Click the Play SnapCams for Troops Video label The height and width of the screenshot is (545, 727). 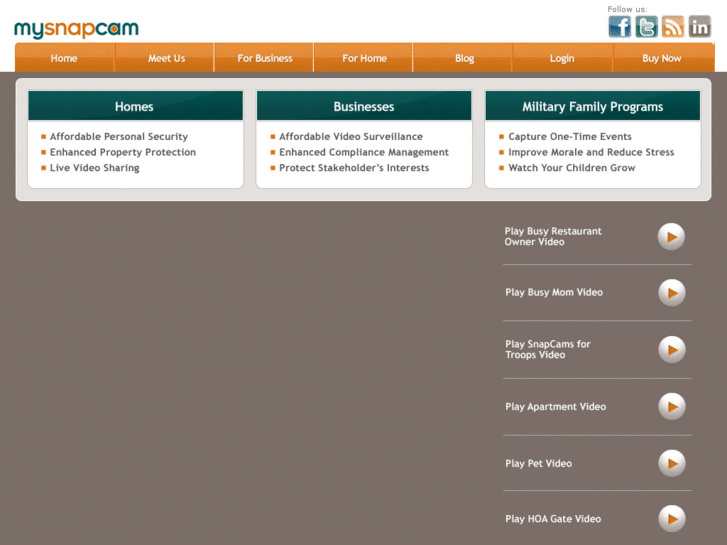[x=548, y=350]
